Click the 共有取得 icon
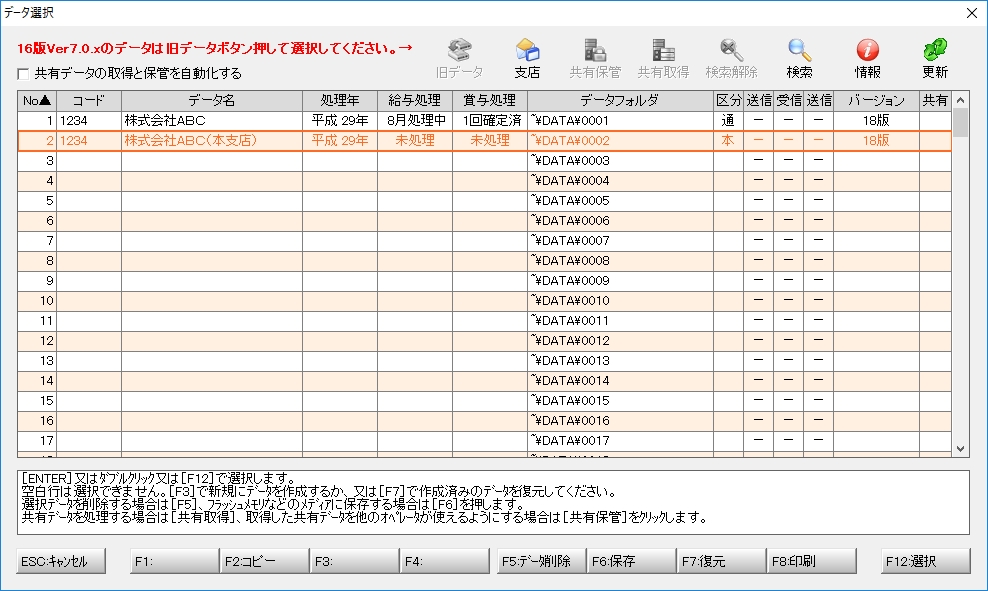The width and height of the screenshot is (988, 591). [x=663, y=59]
